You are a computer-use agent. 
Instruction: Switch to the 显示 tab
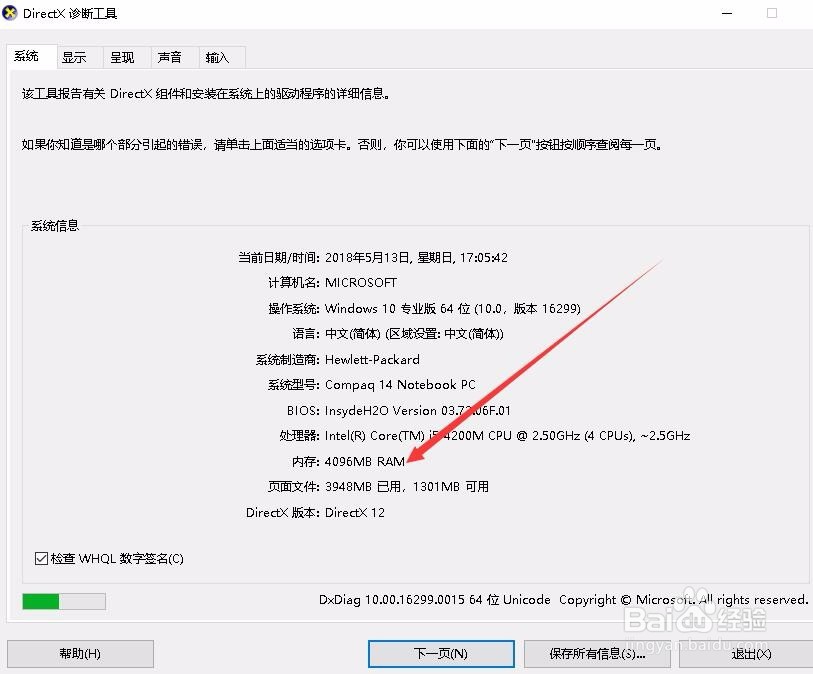click(x=74, y=57)
